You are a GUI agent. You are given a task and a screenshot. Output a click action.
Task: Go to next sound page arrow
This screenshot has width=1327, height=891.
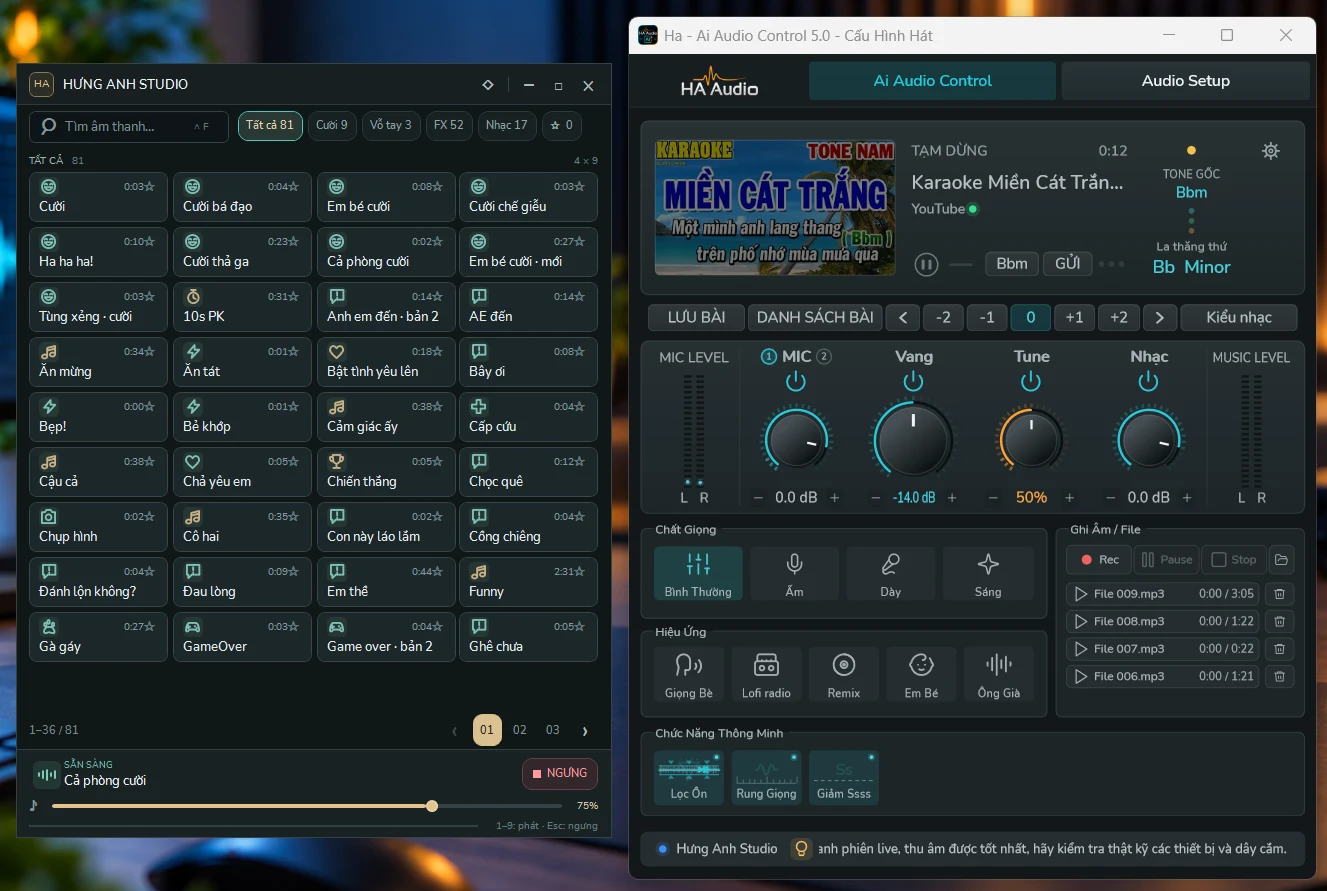pyautogui.click(x=585, y=730)
